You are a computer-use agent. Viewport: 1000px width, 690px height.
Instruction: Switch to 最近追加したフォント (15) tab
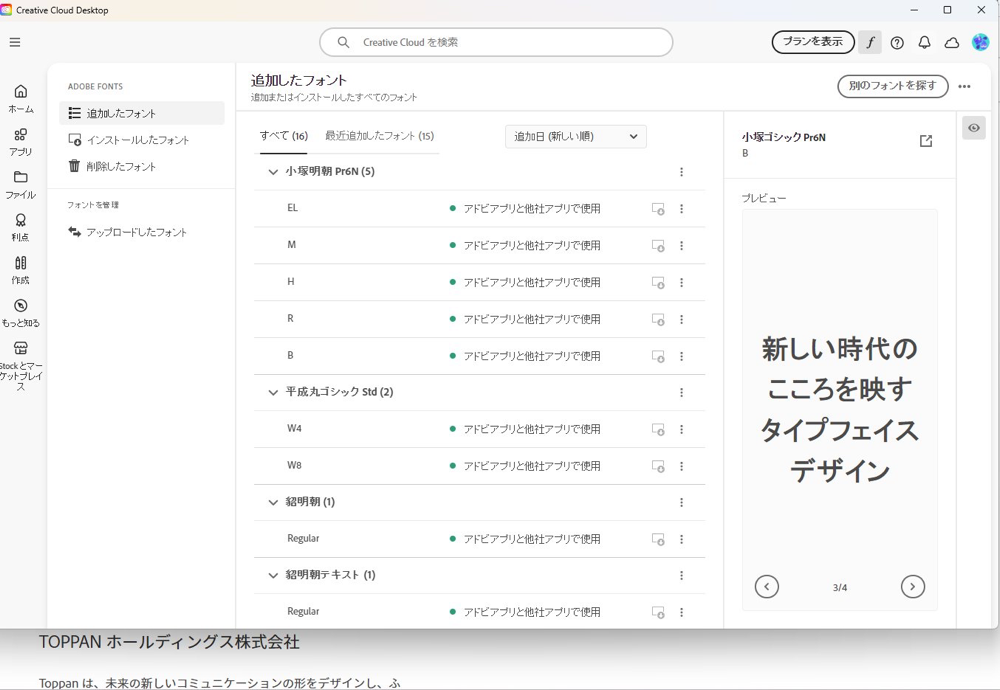379,136
